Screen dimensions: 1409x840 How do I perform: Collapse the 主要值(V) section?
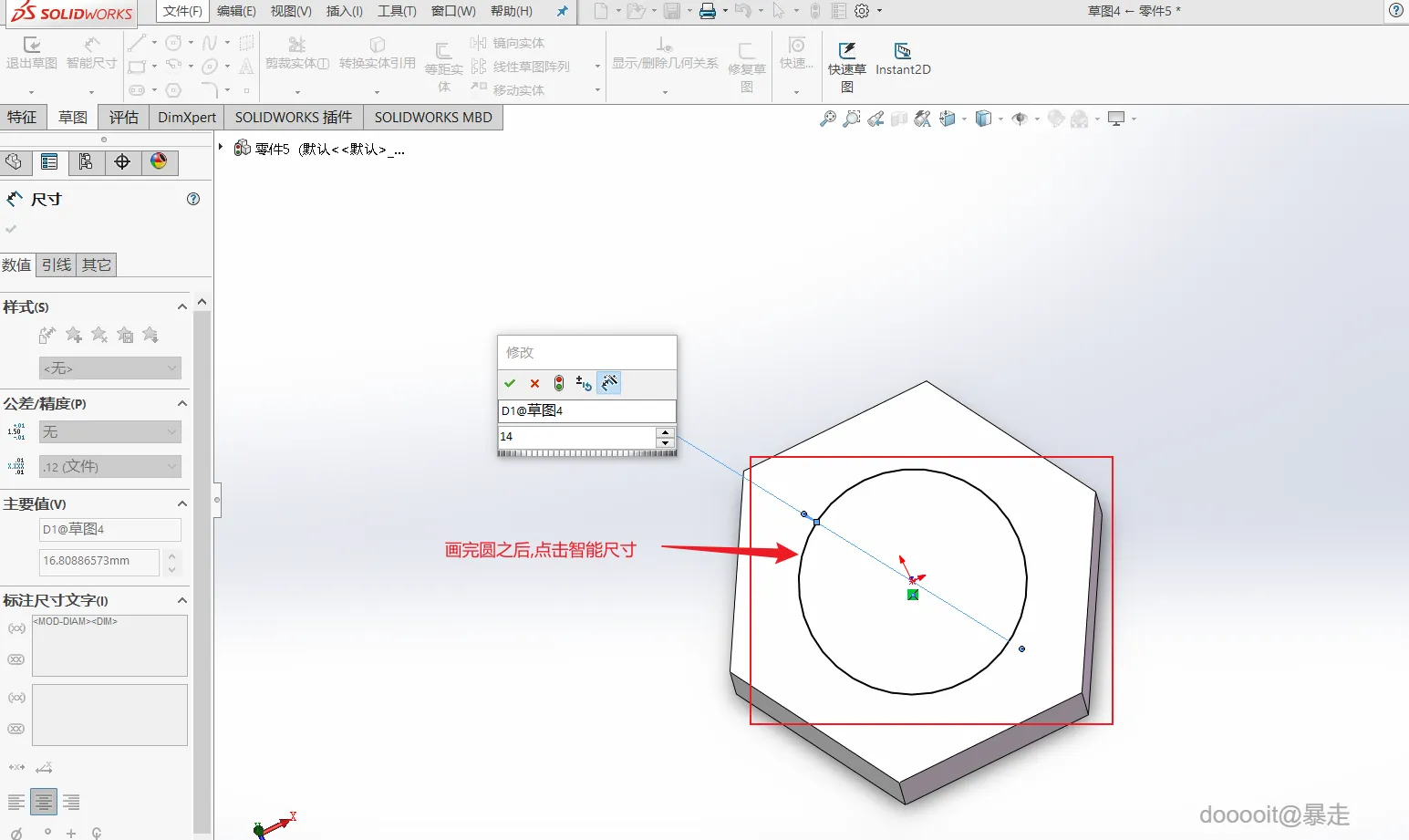pyautogui.click(x=182, y=503)
